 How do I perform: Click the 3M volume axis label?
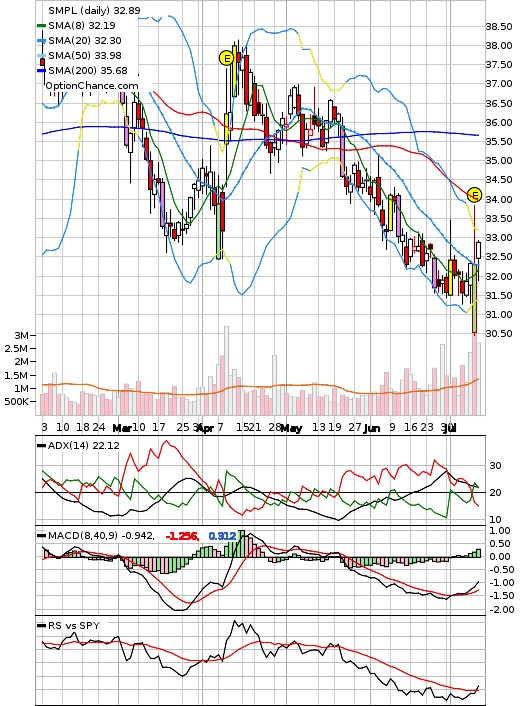[x=22, y=335]
